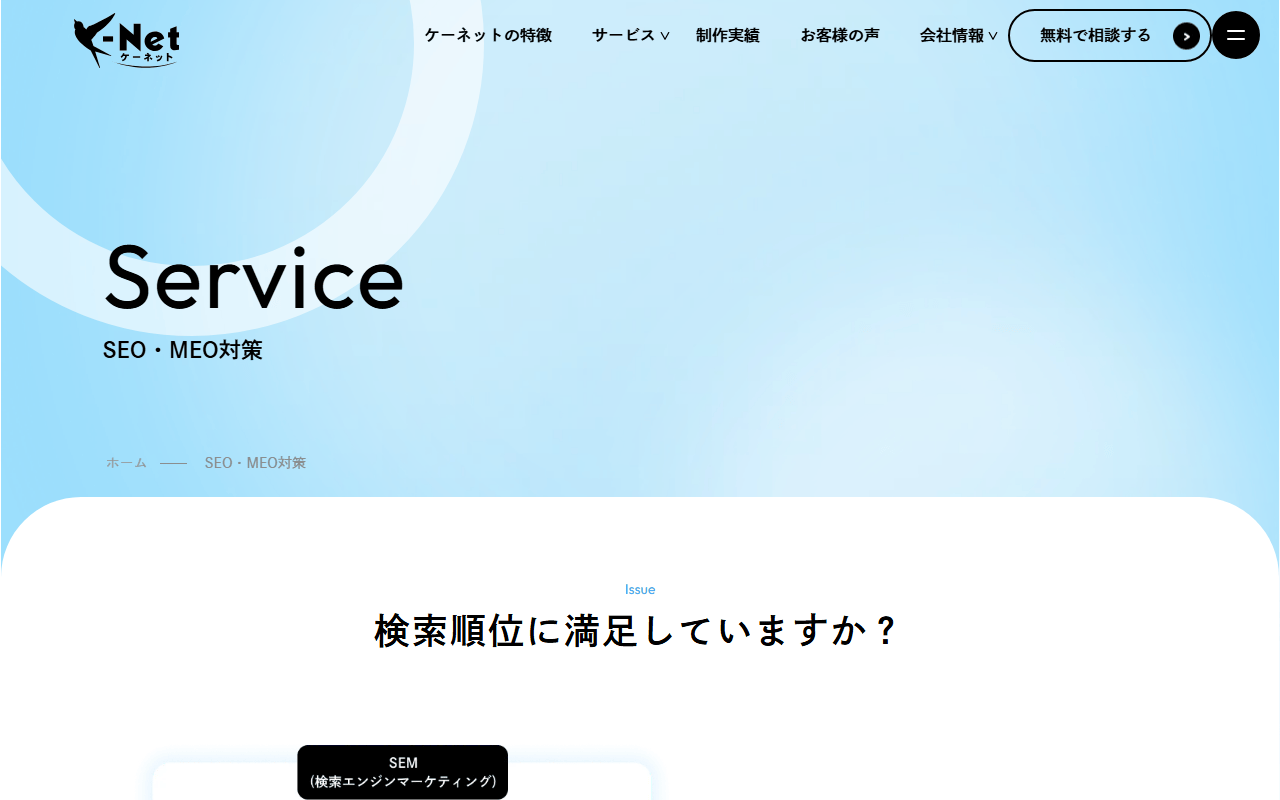Image resolution: width=1280 pixels, height=800 pixels.
Task: Go to the 制作実績 page
Action: tap(728, 35)
